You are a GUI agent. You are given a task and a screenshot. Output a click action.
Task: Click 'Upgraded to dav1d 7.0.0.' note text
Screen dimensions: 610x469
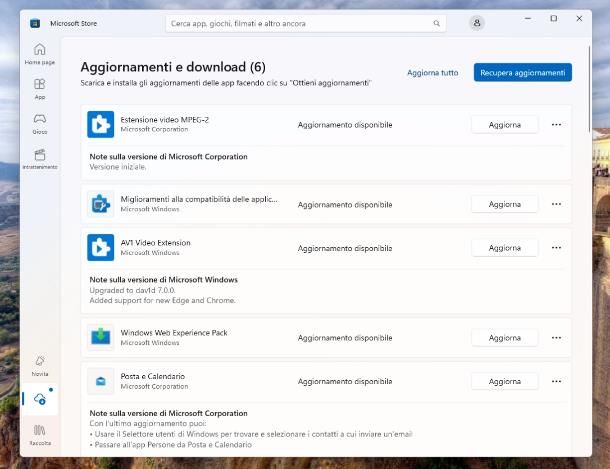click(x=132, y=290)
